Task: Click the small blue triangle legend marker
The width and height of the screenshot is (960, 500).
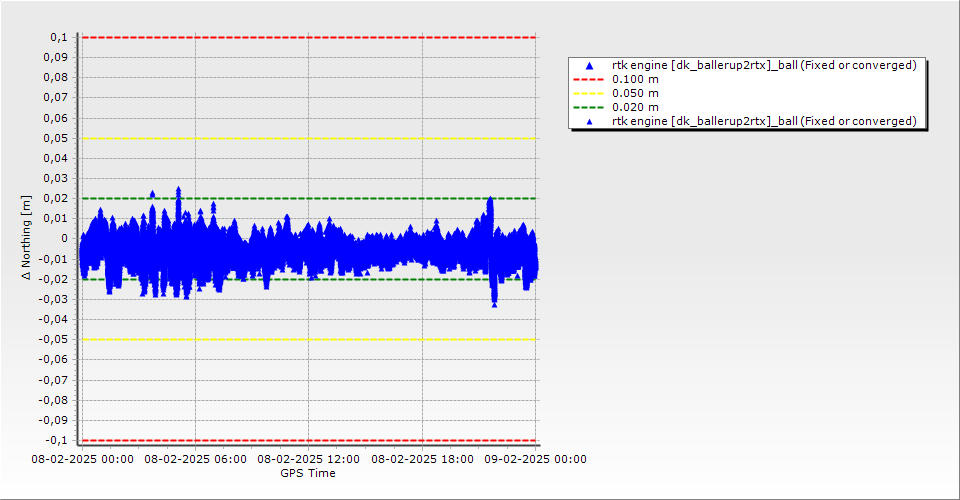Action: [590, 122]
